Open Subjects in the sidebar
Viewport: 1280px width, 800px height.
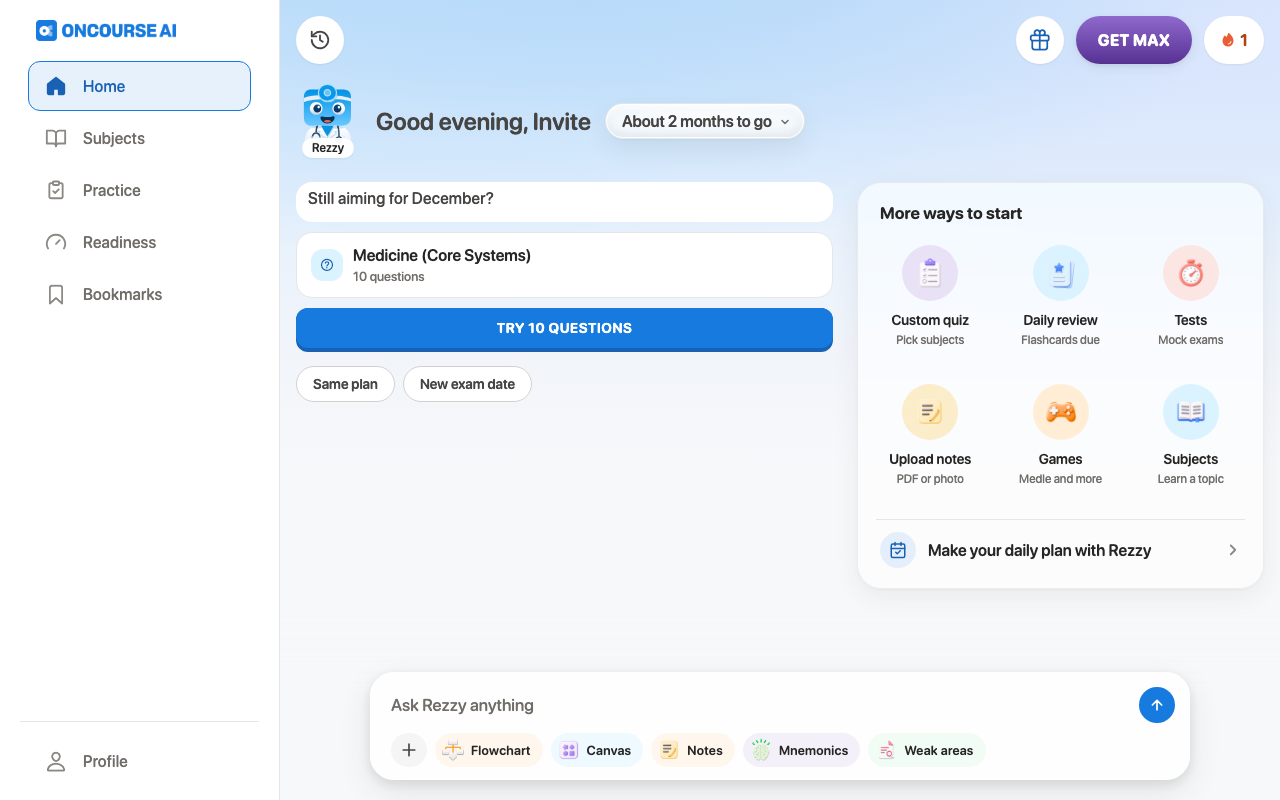[139, 138]
